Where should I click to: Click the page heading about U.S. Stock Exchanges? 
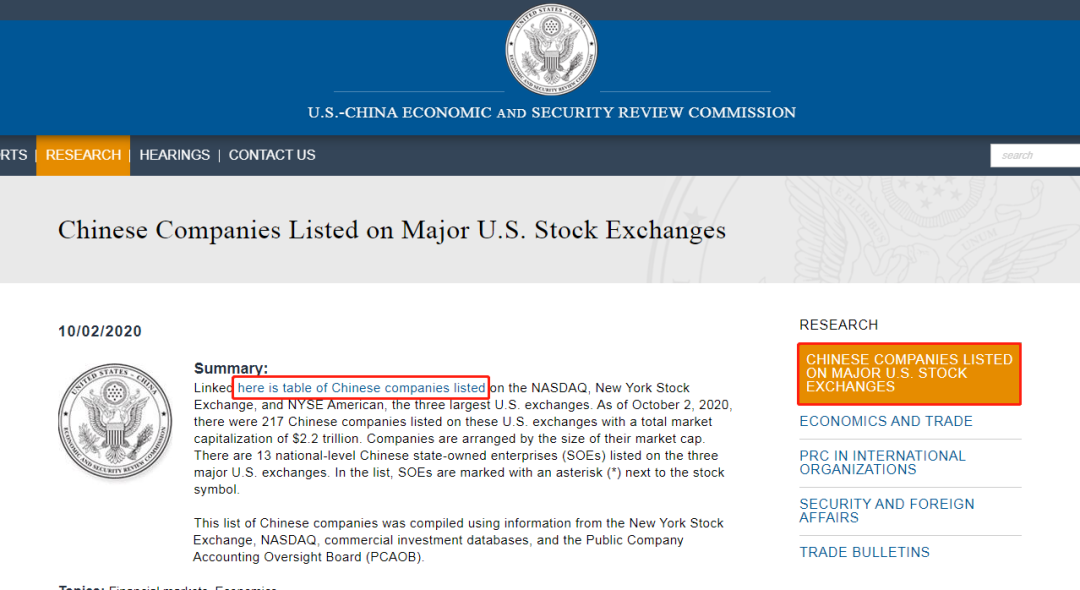pos(391,230)
